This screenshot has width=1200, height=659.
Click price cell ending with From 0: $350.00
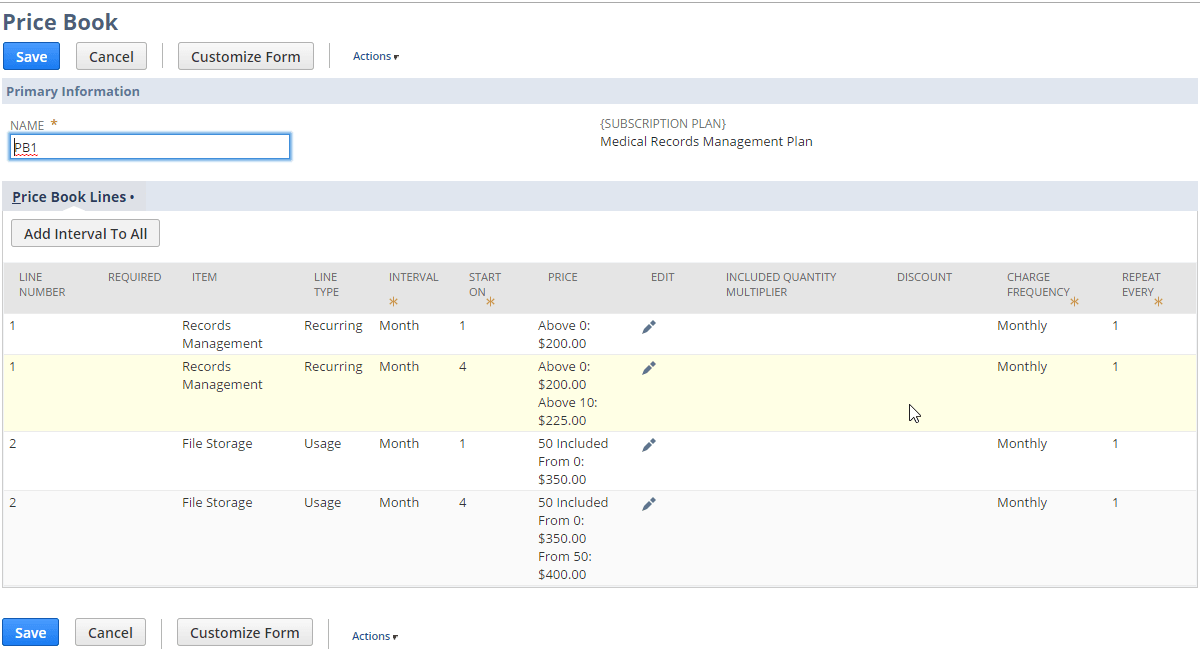pos(573,461)
